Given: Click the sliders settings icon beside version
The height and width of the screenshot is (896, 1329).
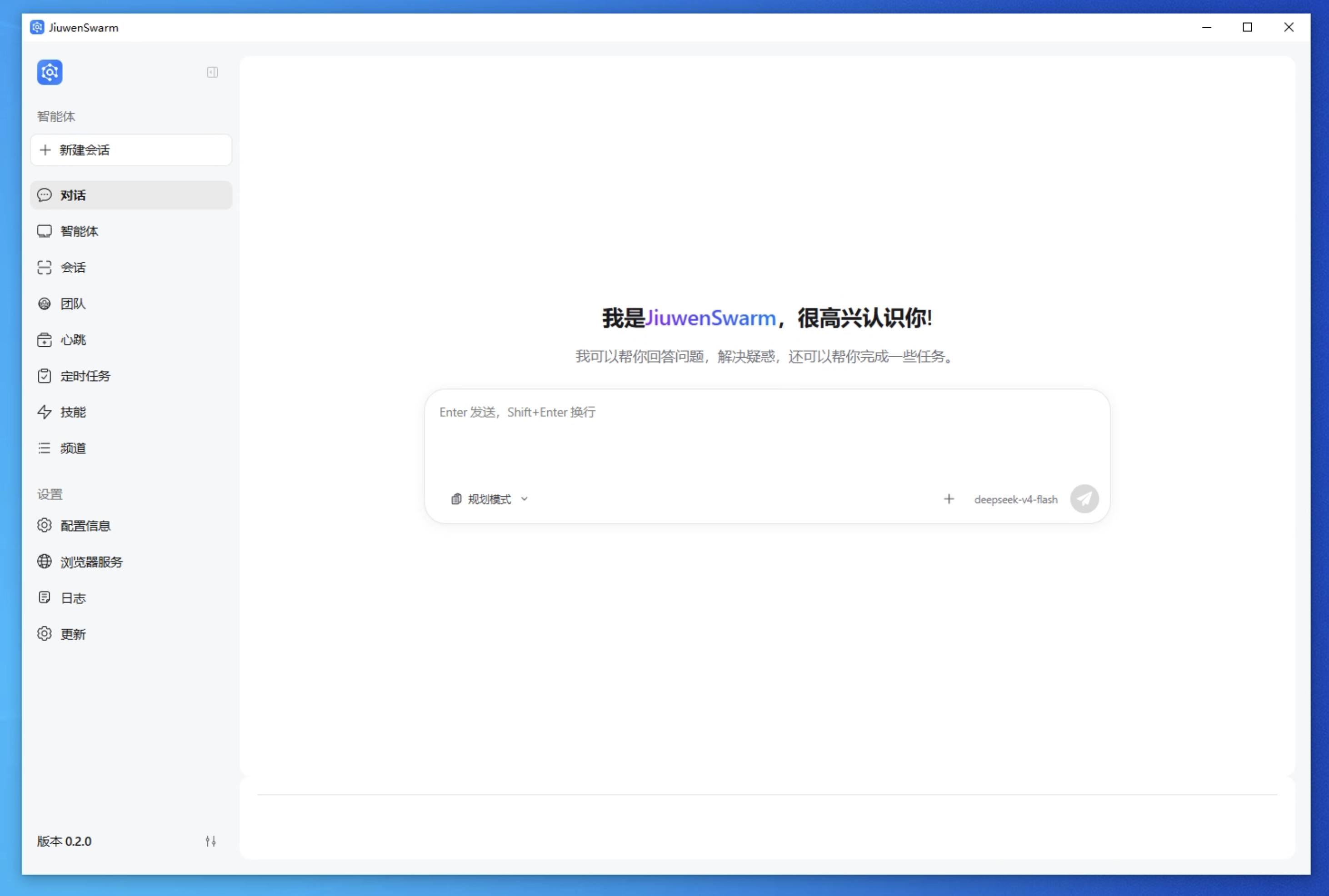Looking at the screenshot, I should click(211, 841).
